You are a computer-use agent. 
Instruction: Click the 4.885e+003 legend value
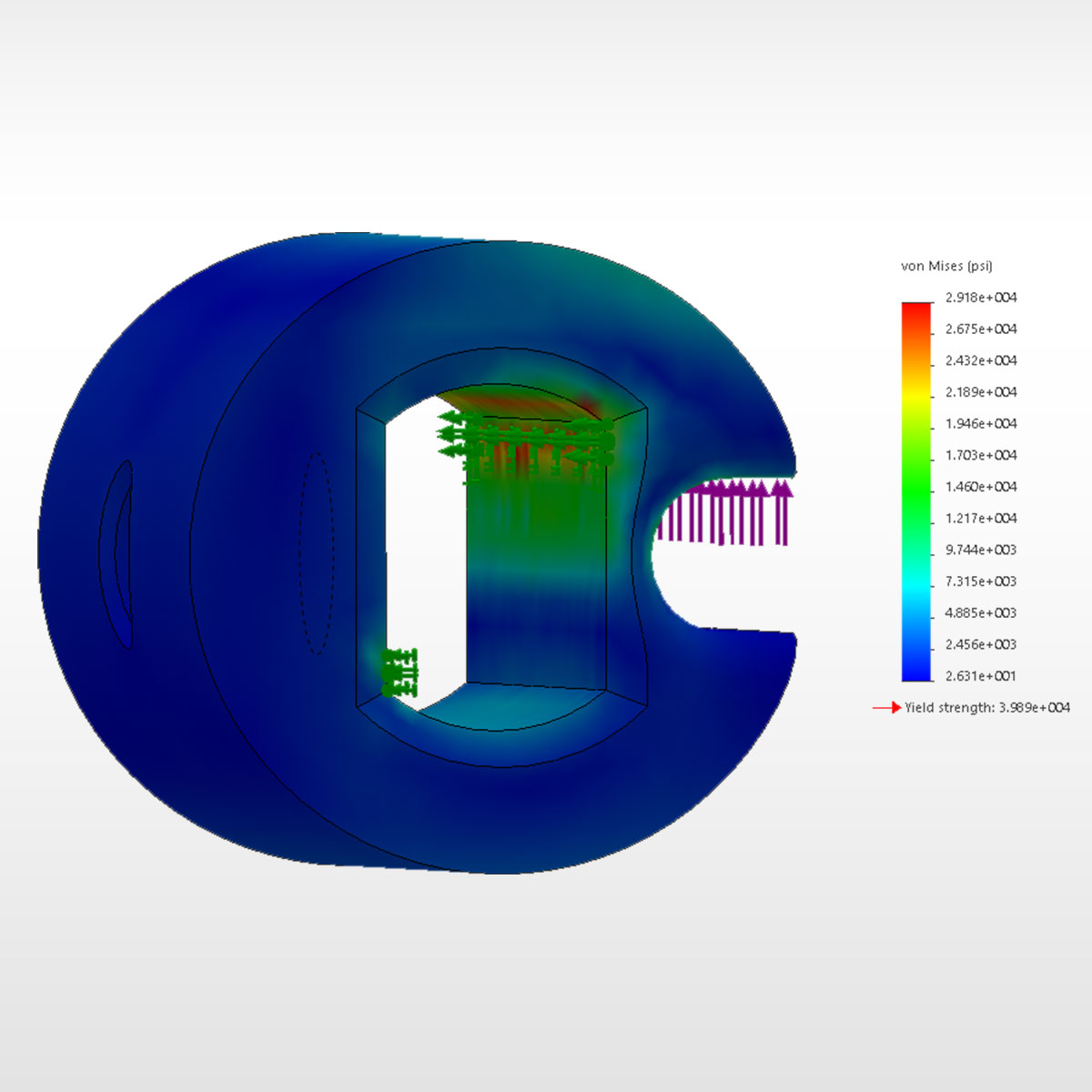pos(981,612)
